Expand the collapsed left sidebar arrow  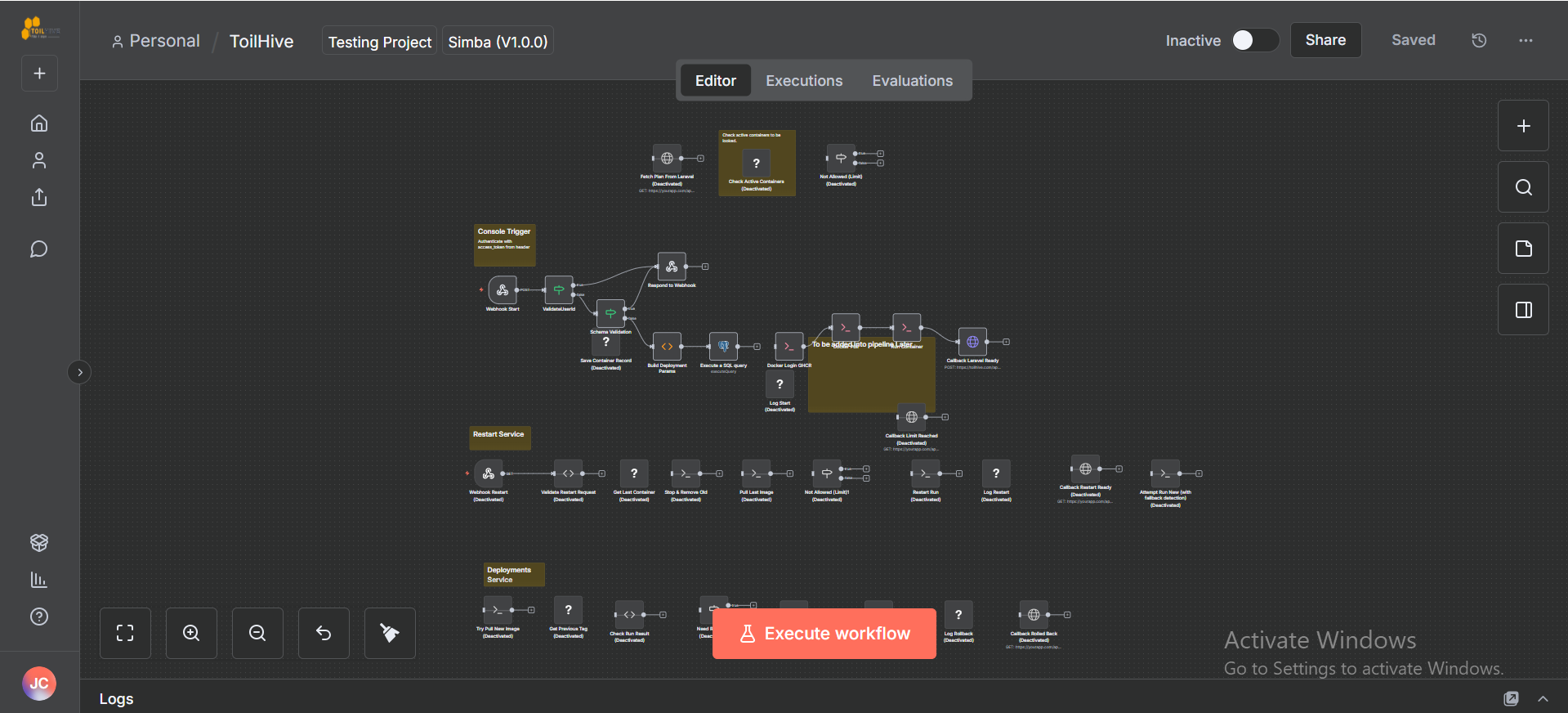(79, 372)
